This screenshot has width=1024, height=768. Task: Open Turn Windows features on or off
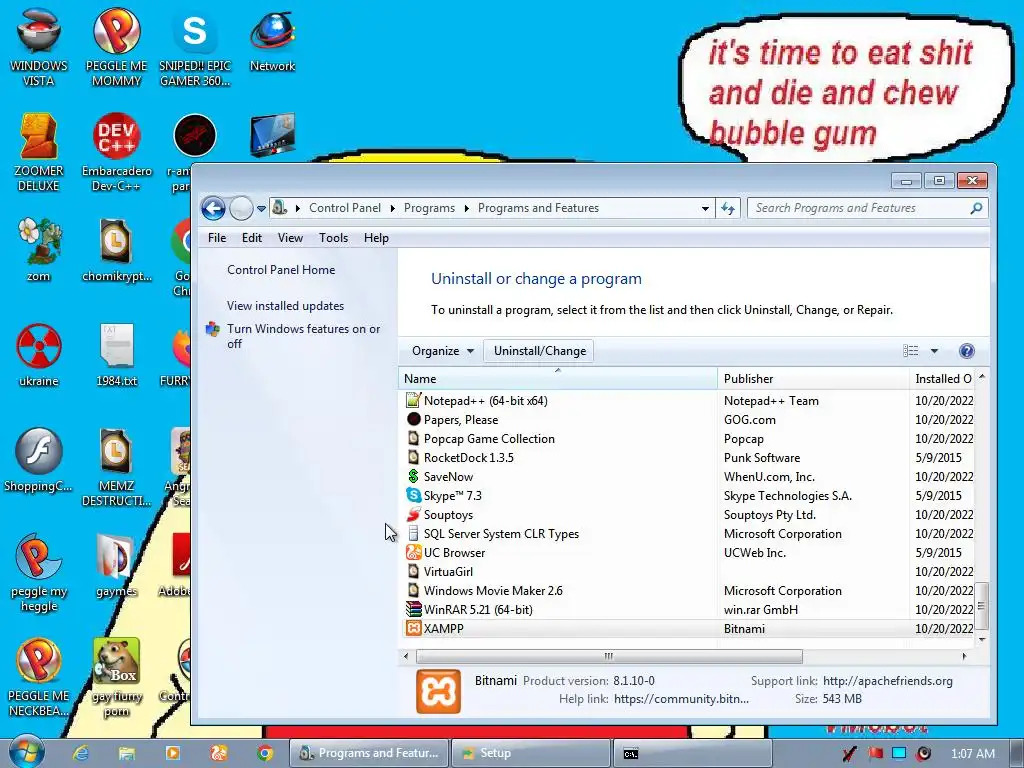(x=303, y=336)
